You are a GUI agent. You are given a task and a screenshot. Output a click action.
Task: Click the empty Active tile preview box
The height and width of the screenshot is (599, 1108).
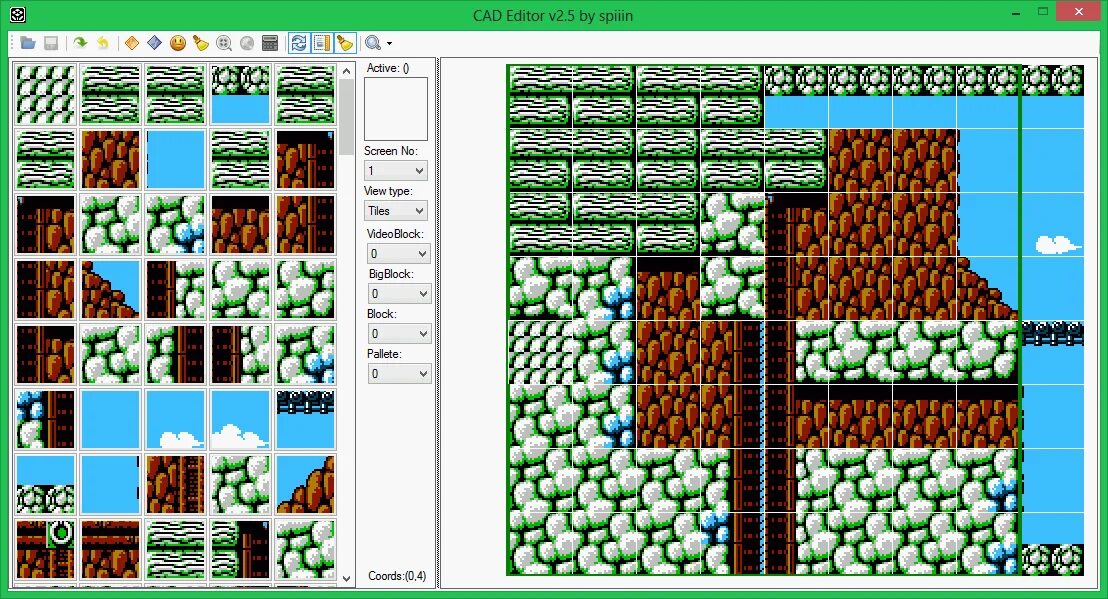pos(396,109)
